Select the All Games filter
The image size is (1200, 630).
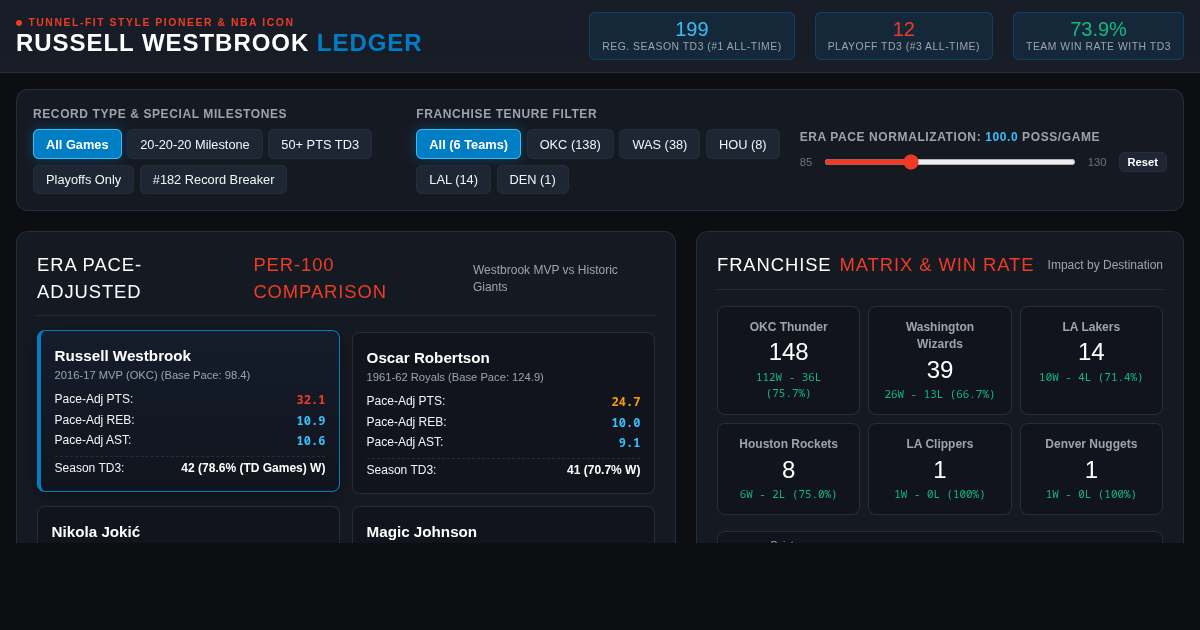click(77, 144)
